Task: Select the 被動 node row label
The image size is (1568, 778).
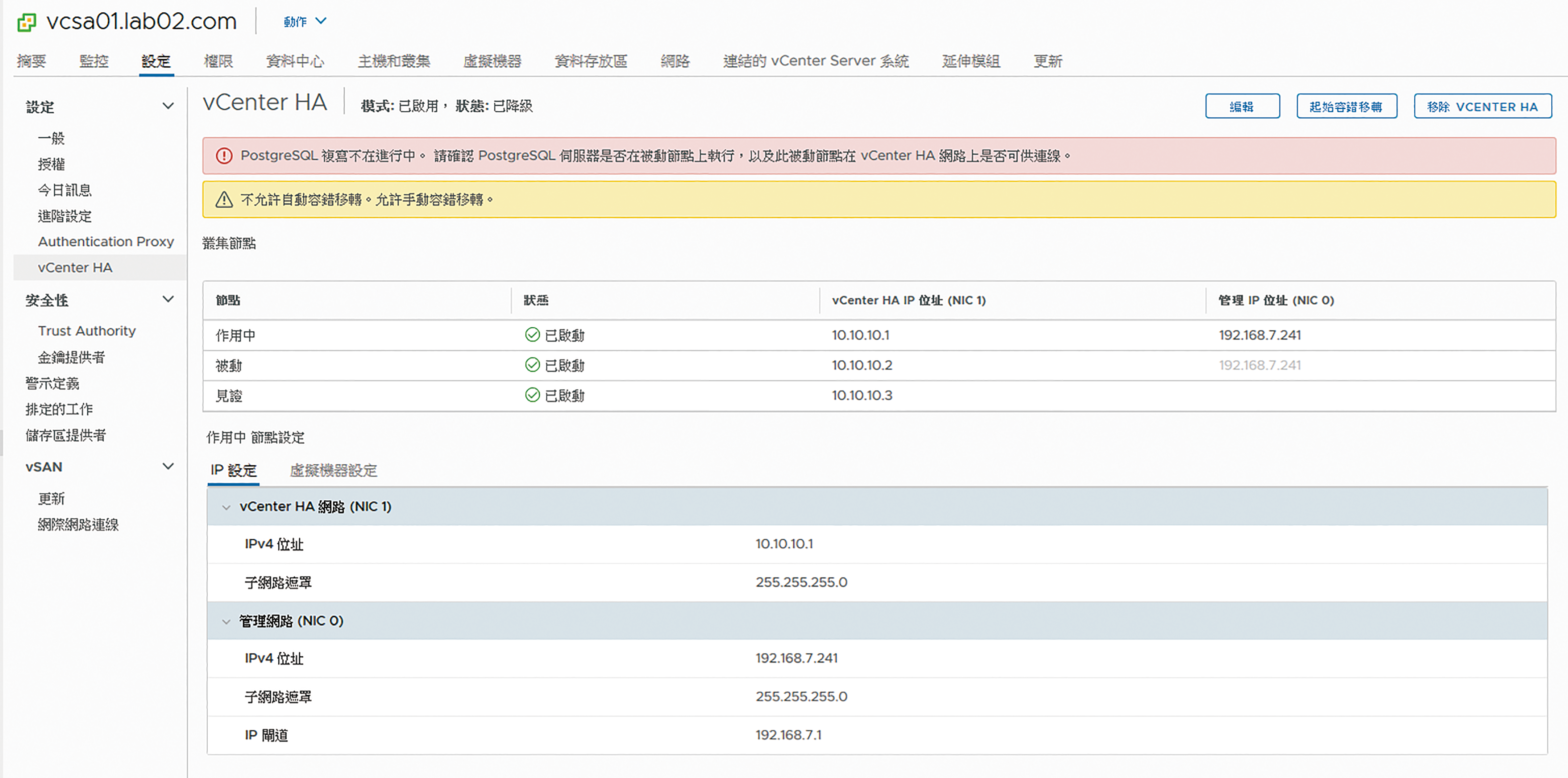Action: [229, 365]
